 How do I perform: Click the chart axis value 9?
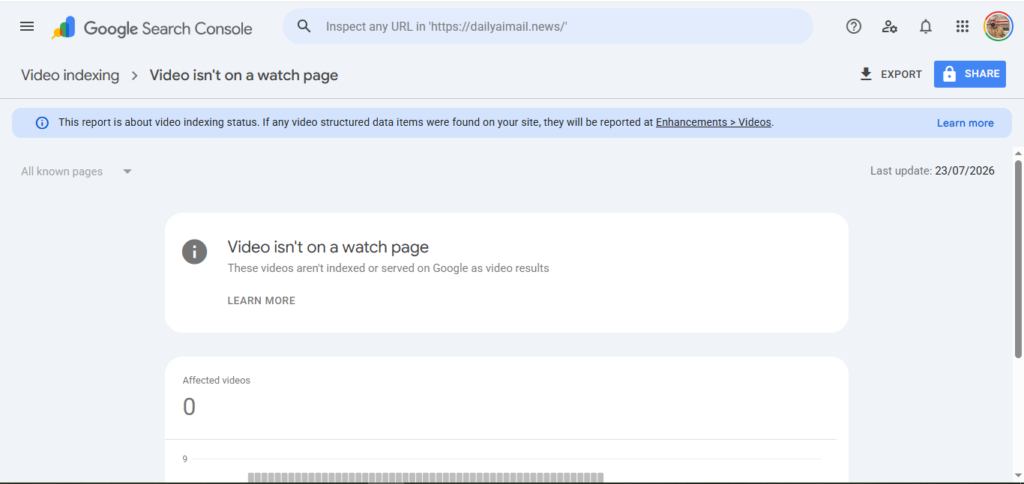point(185,459)
